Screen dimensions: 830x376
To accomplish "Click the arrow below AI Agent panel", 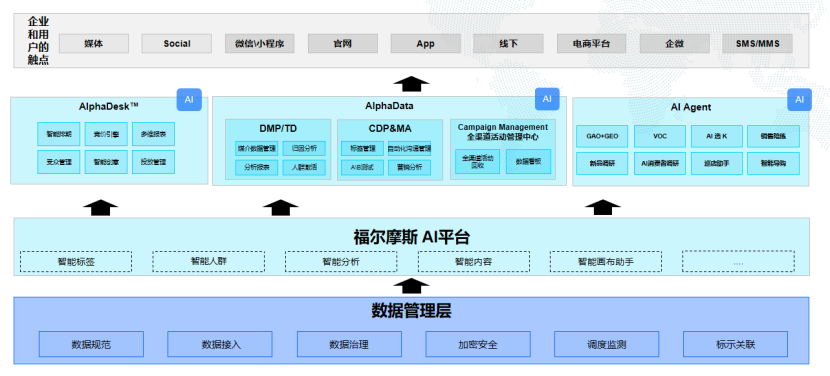I will coord(602,207).
